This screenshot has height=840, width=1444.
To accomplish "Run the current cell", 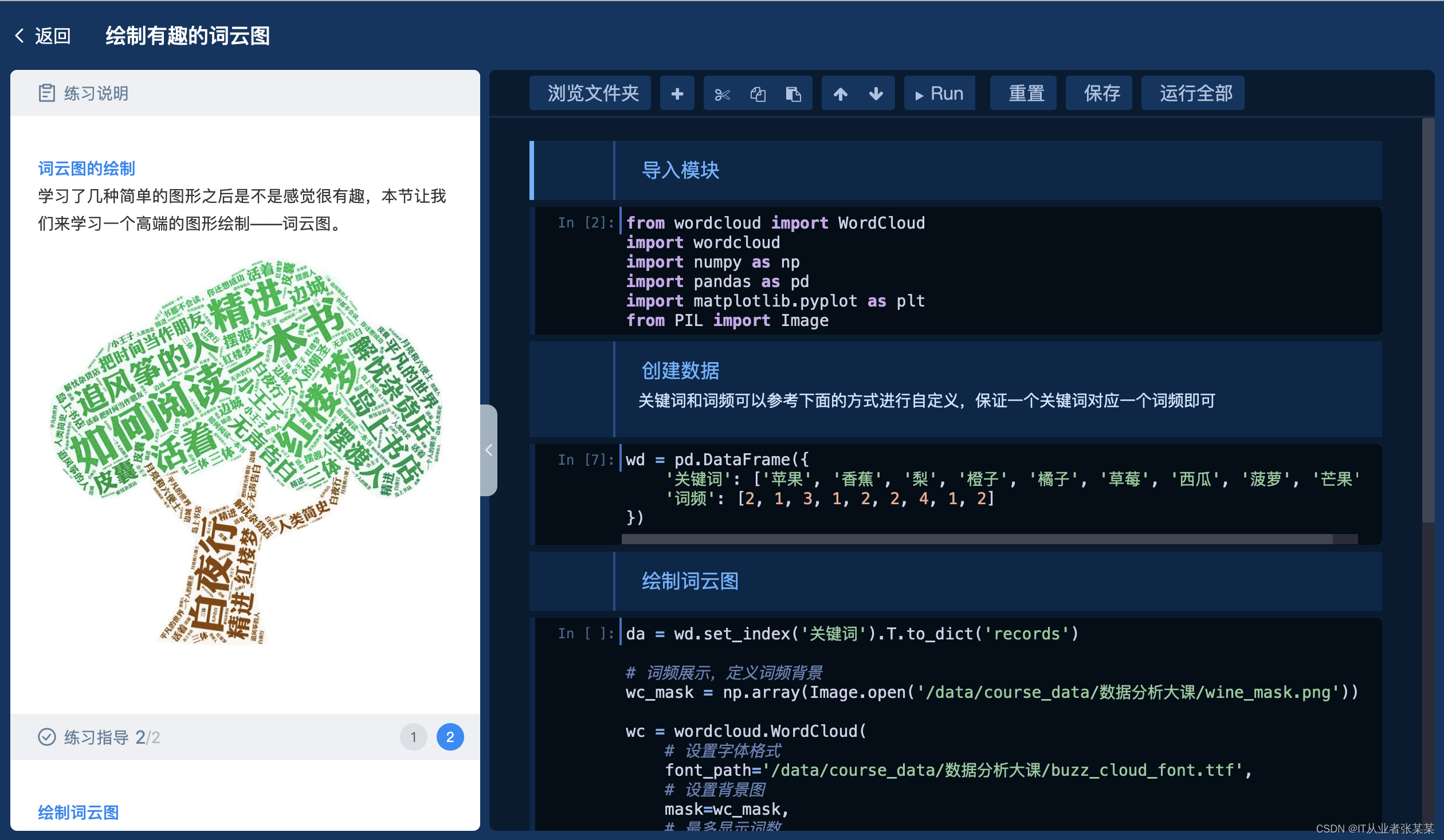I will 940,93.
